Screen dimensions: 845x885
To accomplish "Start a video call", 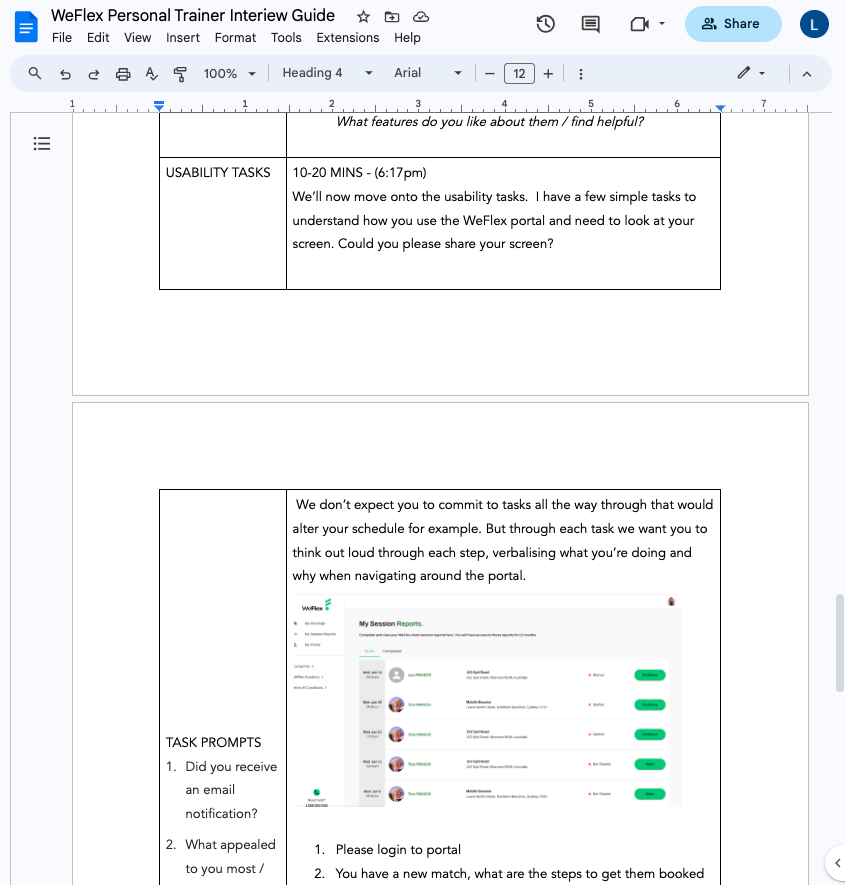I will coord(640,24).
